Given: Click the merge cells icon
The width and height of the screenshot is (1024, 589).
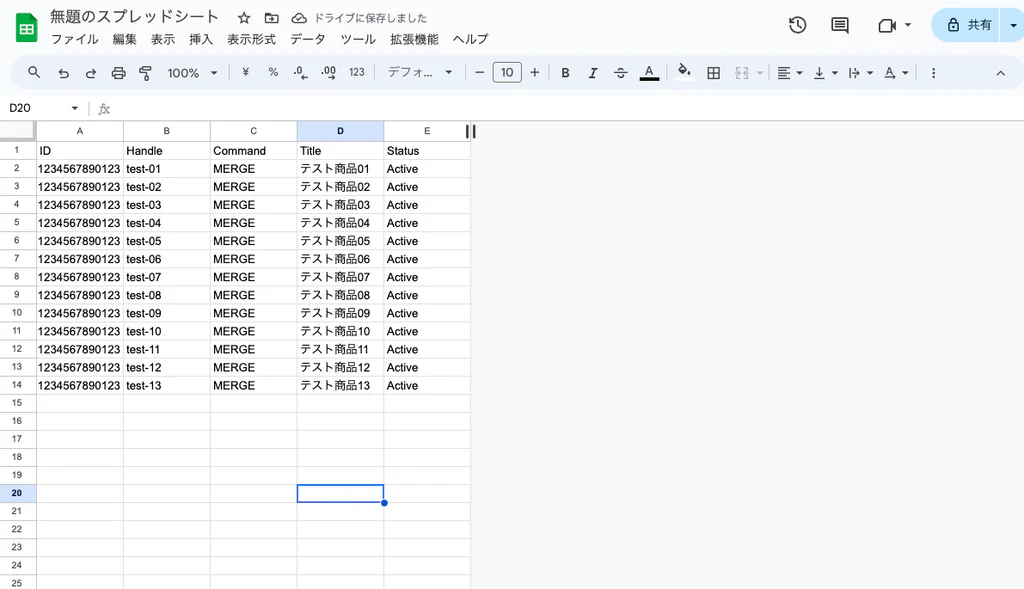Looking at the screenshot, I should (x=742, y=73).
